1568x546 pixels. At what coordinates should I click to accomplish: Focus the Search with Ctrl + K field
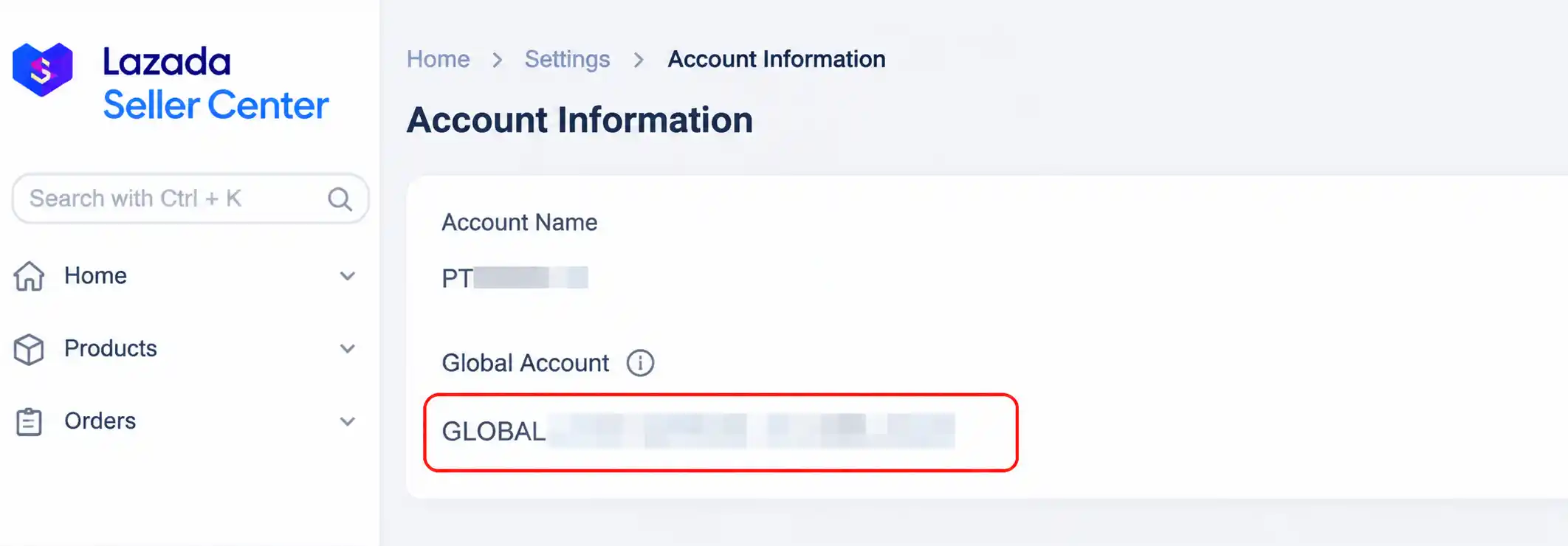coord(190,198)
